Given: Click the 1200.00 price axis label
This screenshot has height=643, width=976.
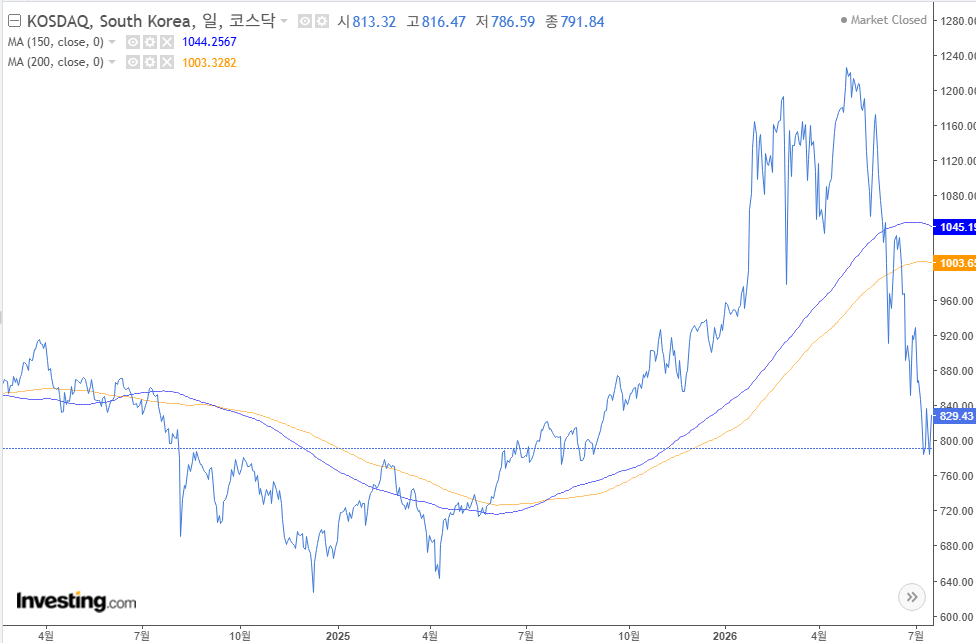Looking at the screenshot, I should click(x=957, y=91).
